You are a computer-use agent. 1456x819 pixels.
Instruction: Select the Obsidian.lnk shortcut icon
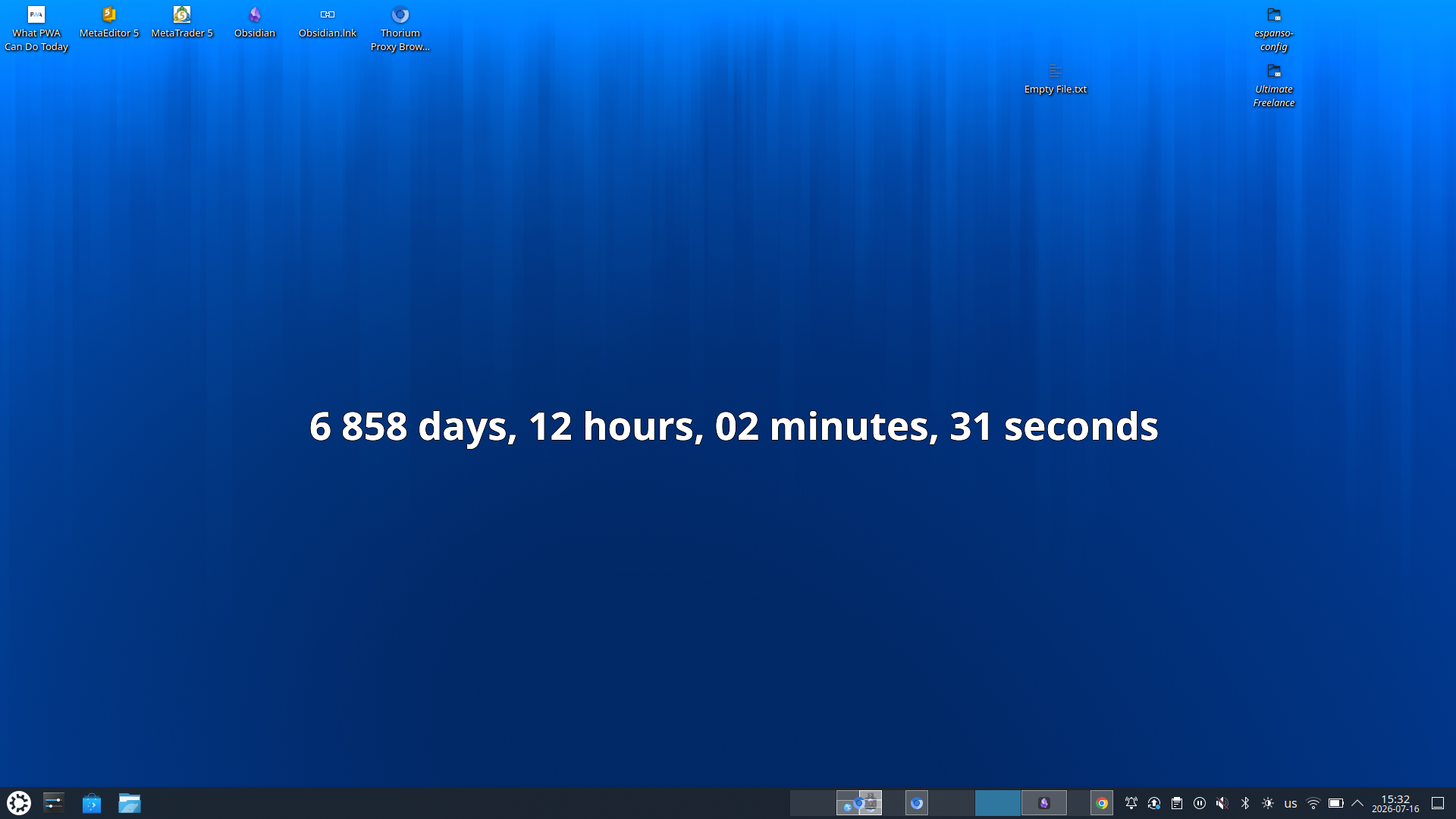(x=328, y=22)
